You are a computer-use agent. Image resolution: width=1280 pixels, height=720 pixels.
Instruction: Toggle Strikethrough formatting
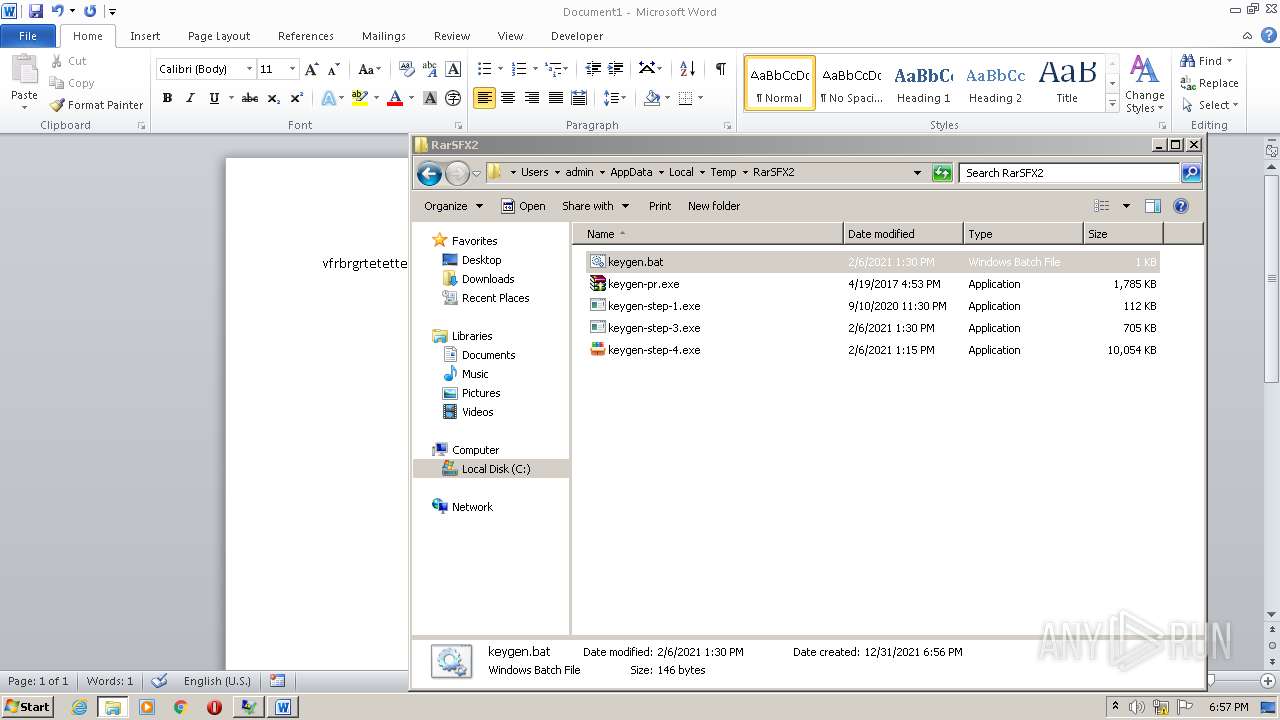[250, 98]
